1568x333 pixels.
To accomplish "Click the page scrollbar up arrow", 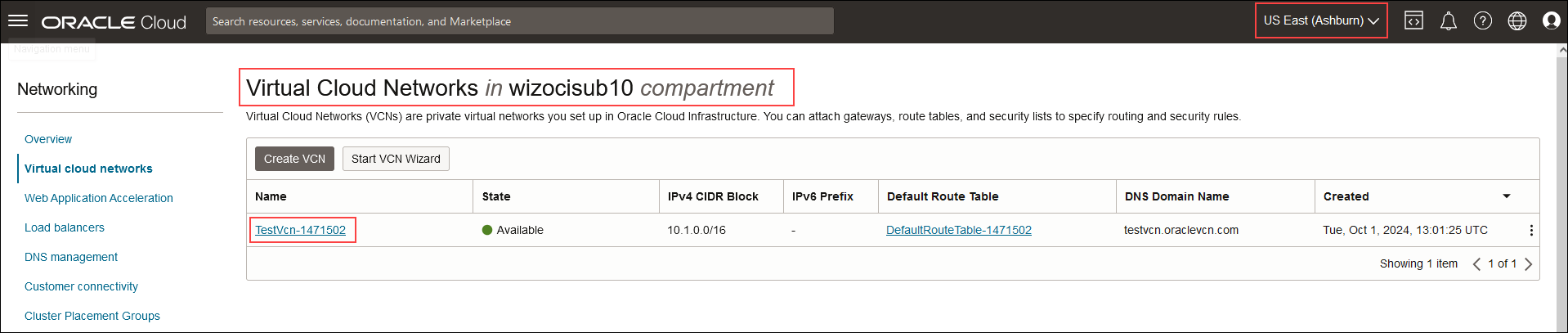I will pyautogui.click(x=1562, y=50).
